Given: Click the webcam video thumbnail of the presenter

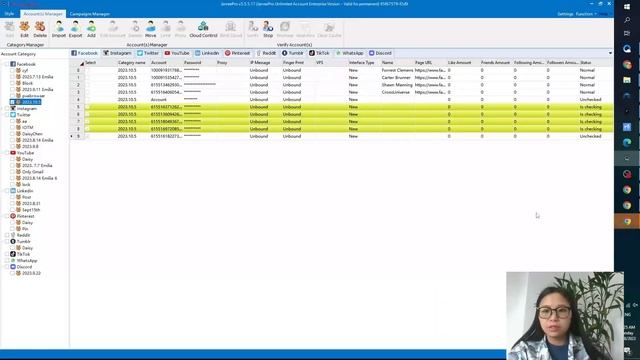Looking at the screenshot, I should click(565, 316).
